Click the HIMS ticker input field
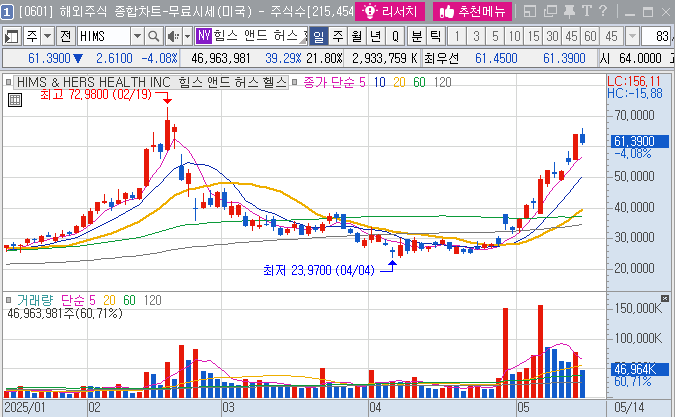The image size is (675, 417). [104, 37]
